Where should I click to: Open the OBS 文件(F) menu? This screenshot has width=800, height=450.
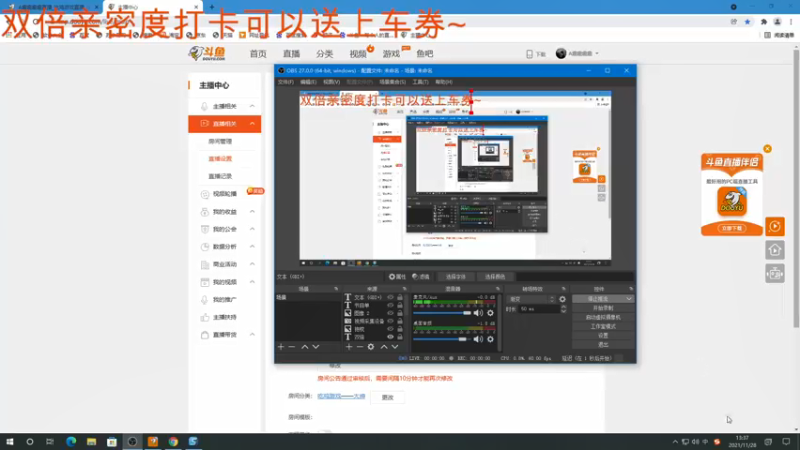286,82
